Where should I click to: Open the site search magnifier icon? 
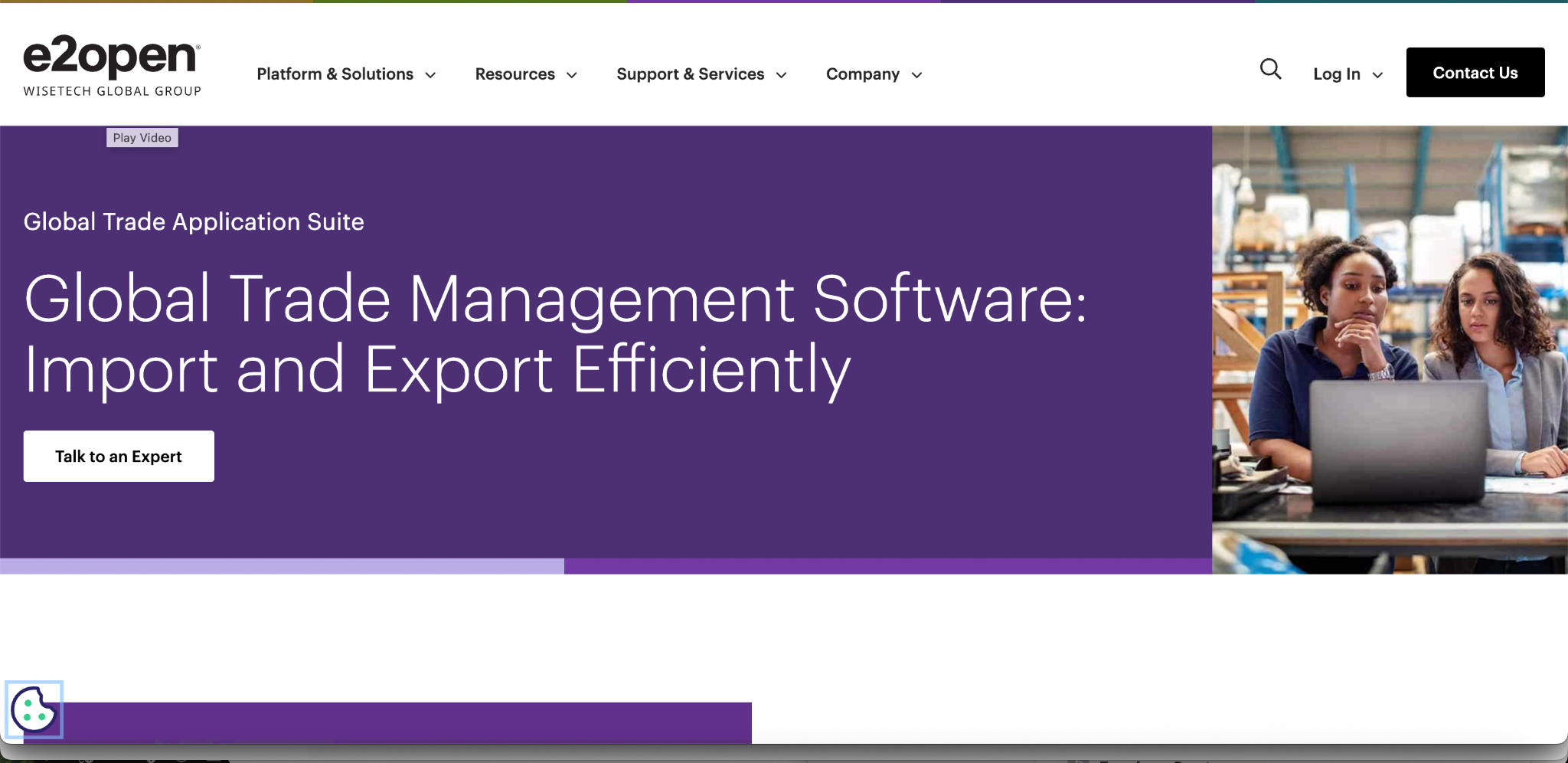[1270, 70]
